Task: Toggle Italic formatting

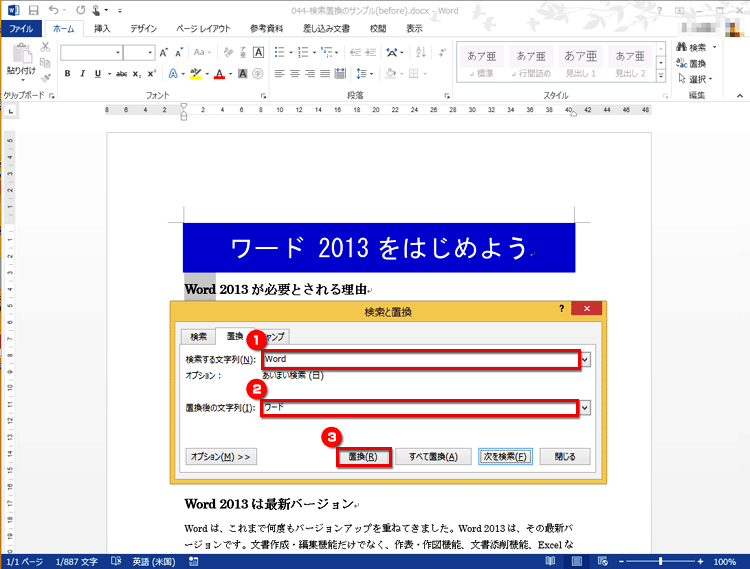Action: coord(82,74)
